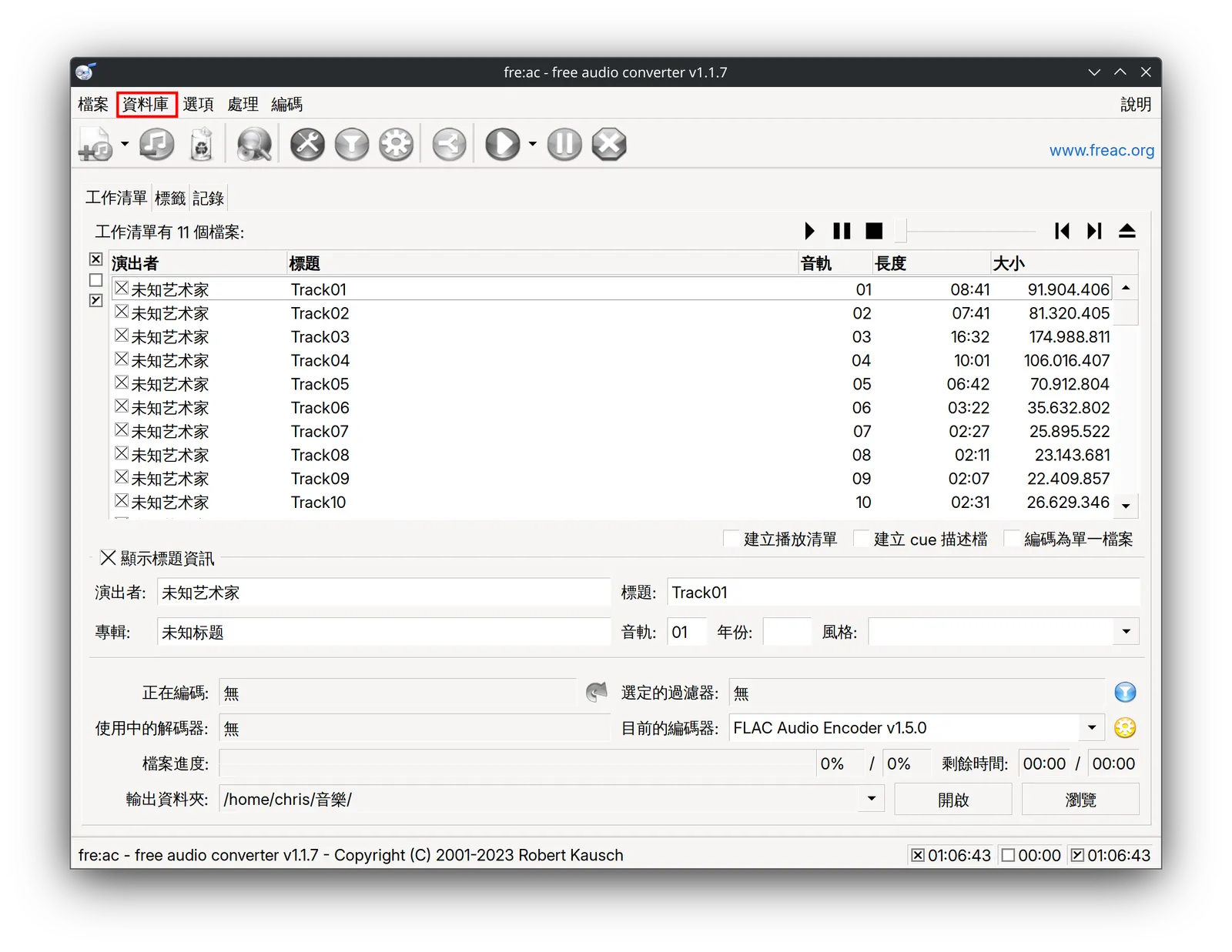
Task: Click the select-all tracks checkbox
Action: click(95, 259)
